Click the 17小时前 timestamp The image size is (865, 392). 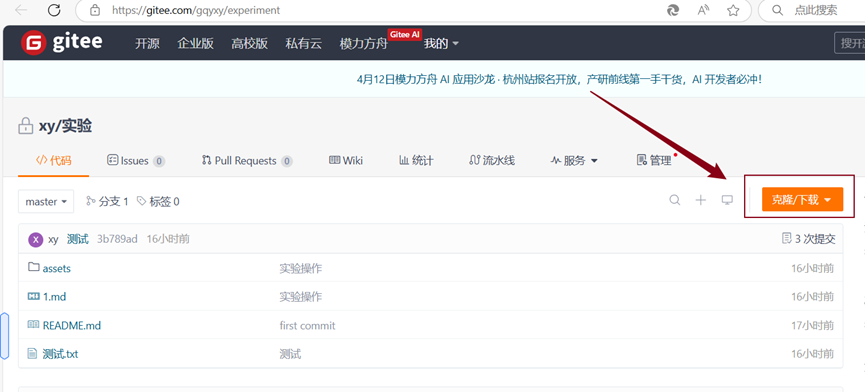point(813,325)
